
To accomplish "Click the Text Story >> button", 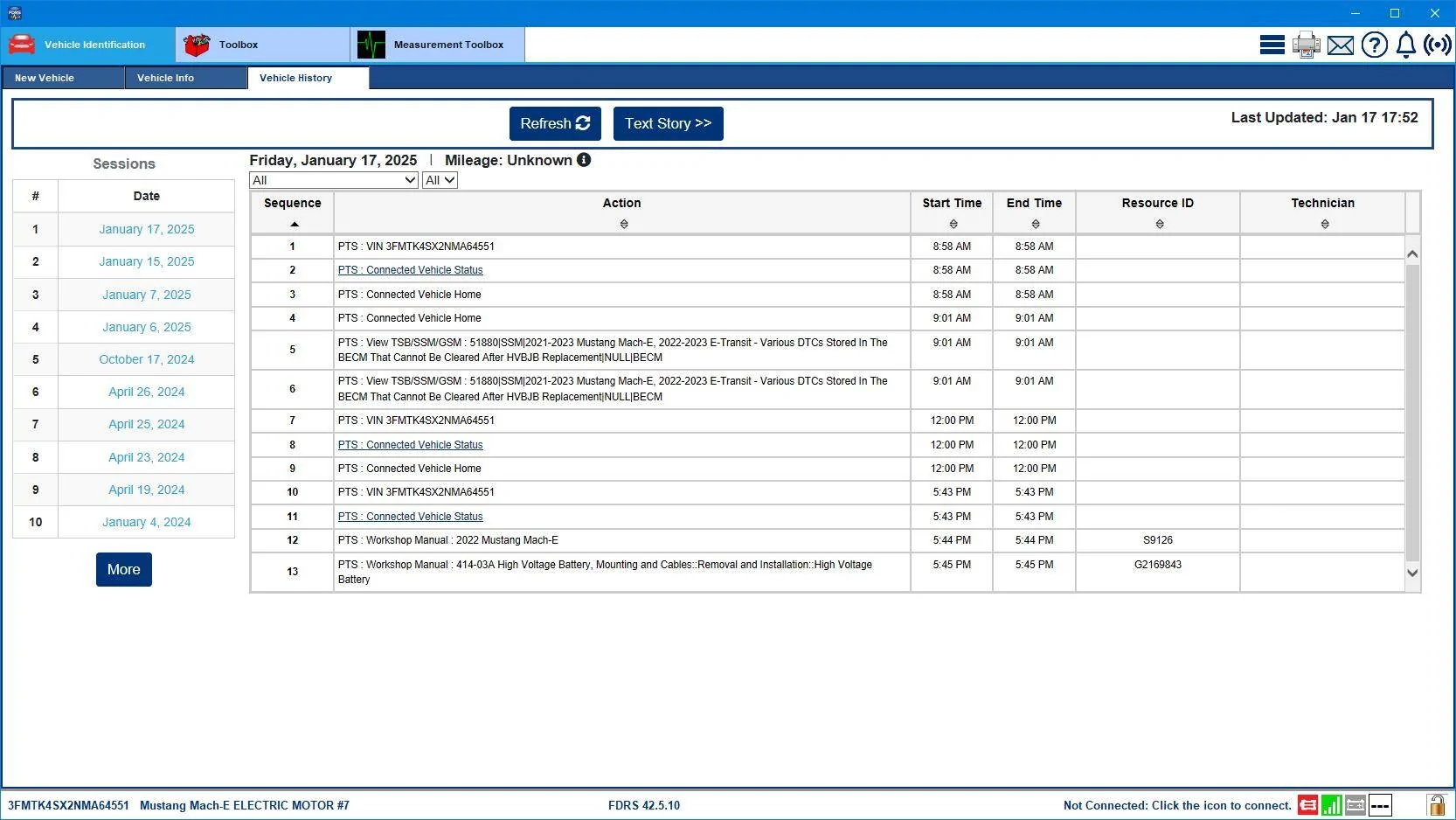I will click(669, 123).
